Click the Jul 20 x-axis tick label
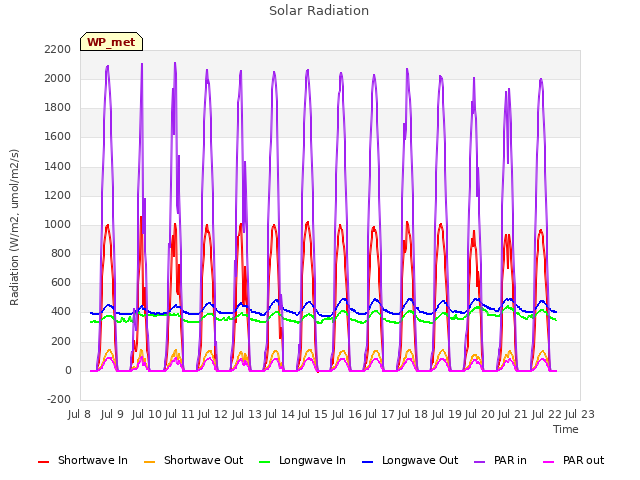 point(480,414)
